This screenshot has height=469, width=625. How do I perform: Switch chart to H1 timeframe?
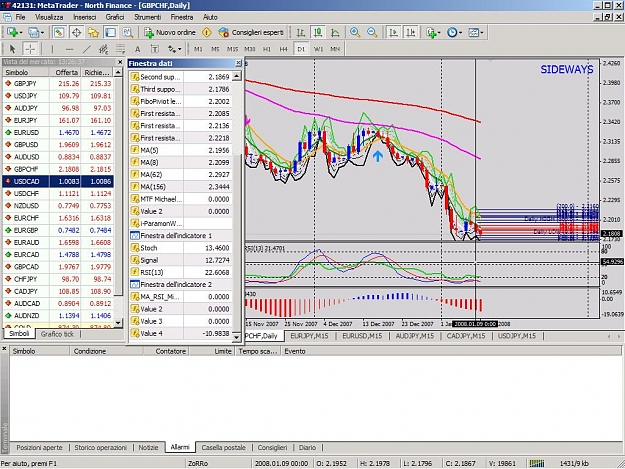(x=267, y=49)
